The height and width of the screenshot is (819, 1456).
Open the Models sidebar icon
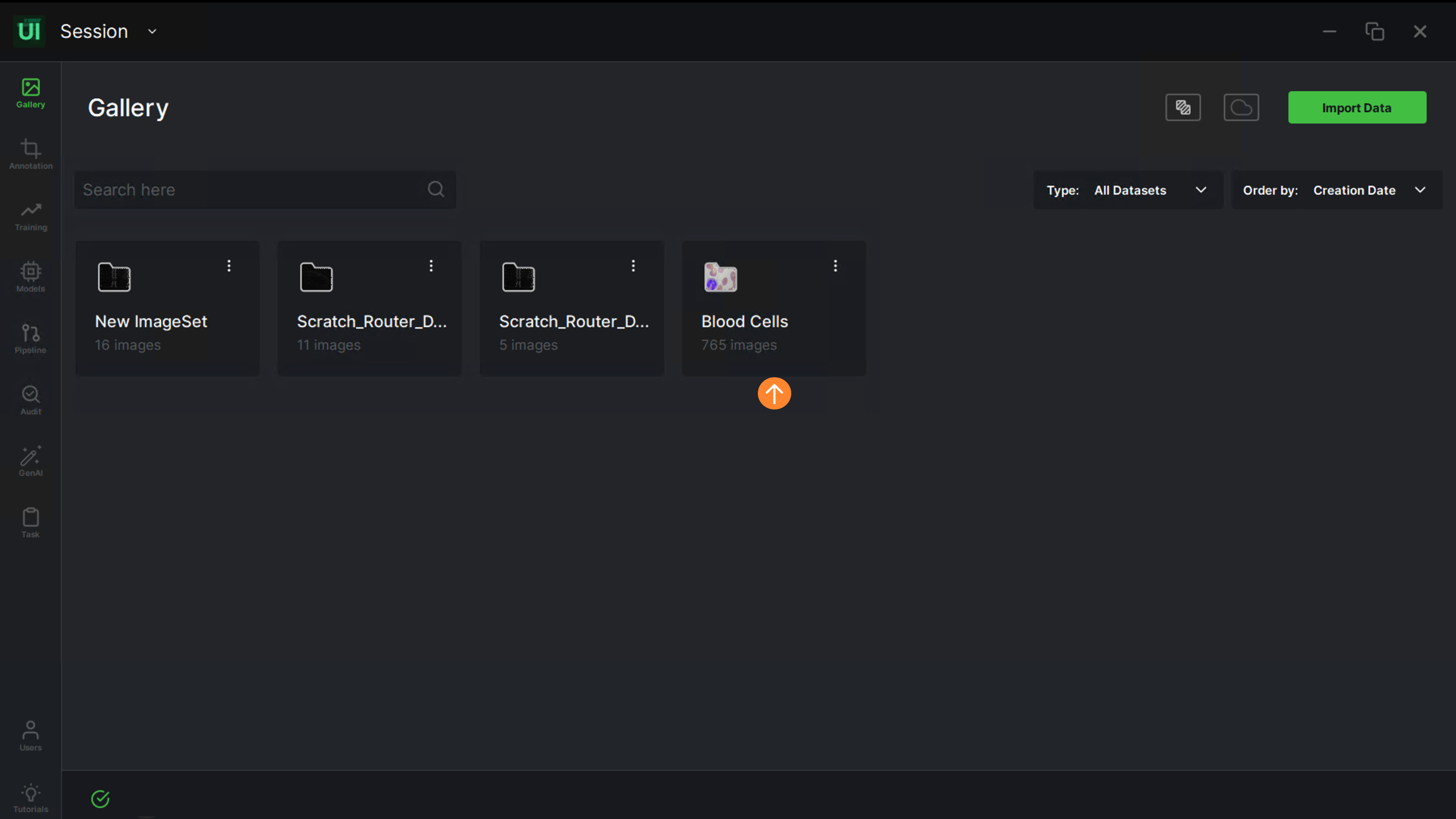30,277
